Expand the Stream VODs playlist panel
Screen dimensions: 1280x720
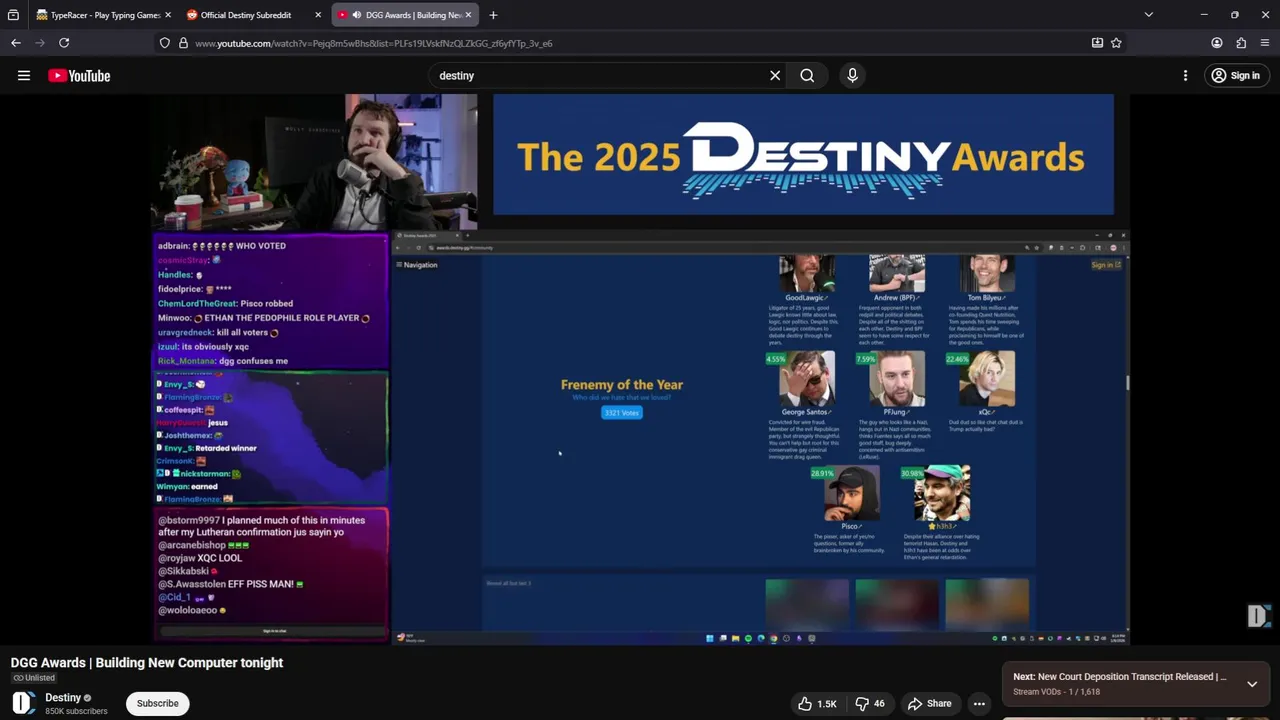click(x=1252, y=684)
